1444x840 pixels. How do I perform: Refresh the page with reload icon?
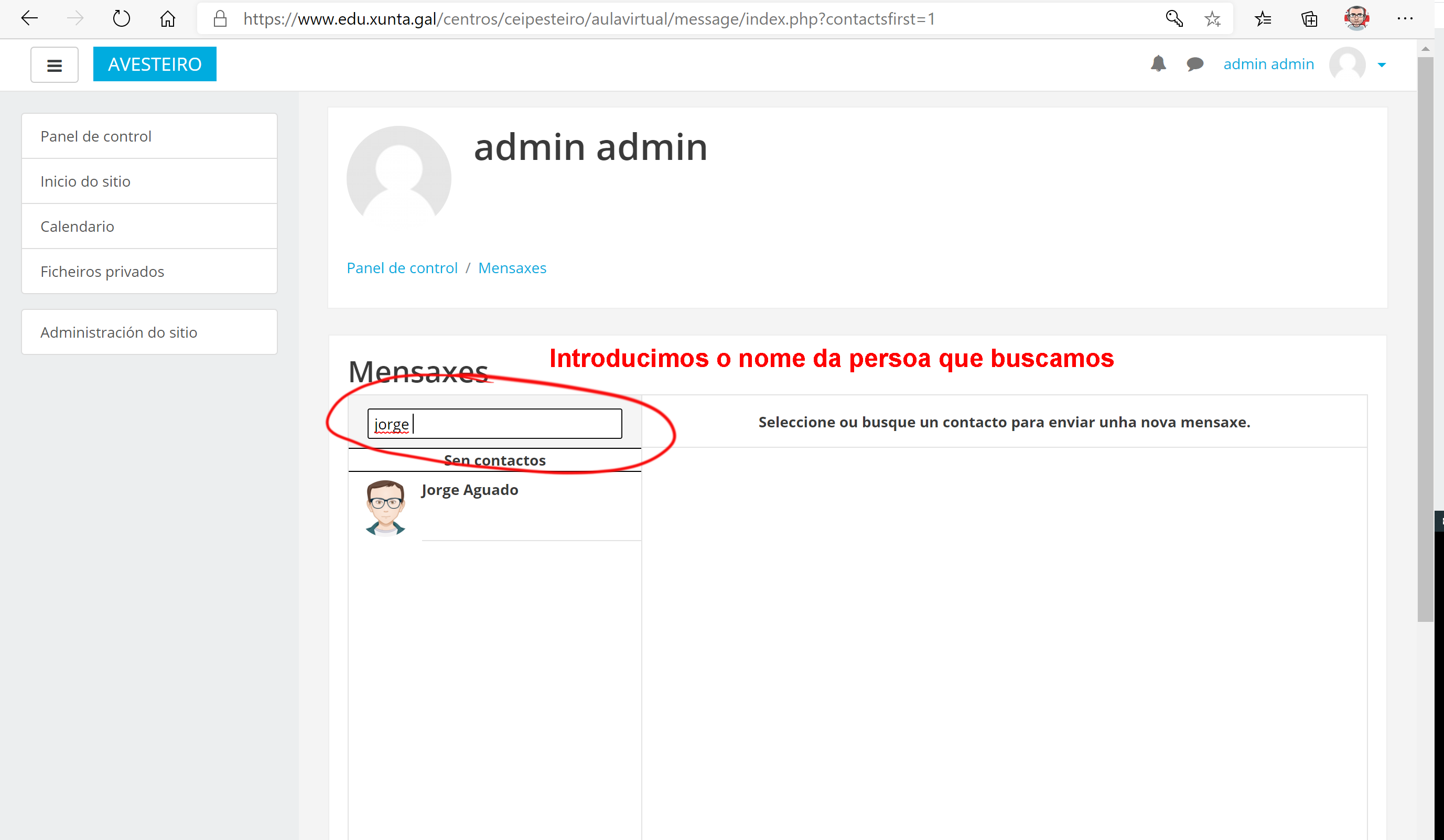(x=121, y=19)
